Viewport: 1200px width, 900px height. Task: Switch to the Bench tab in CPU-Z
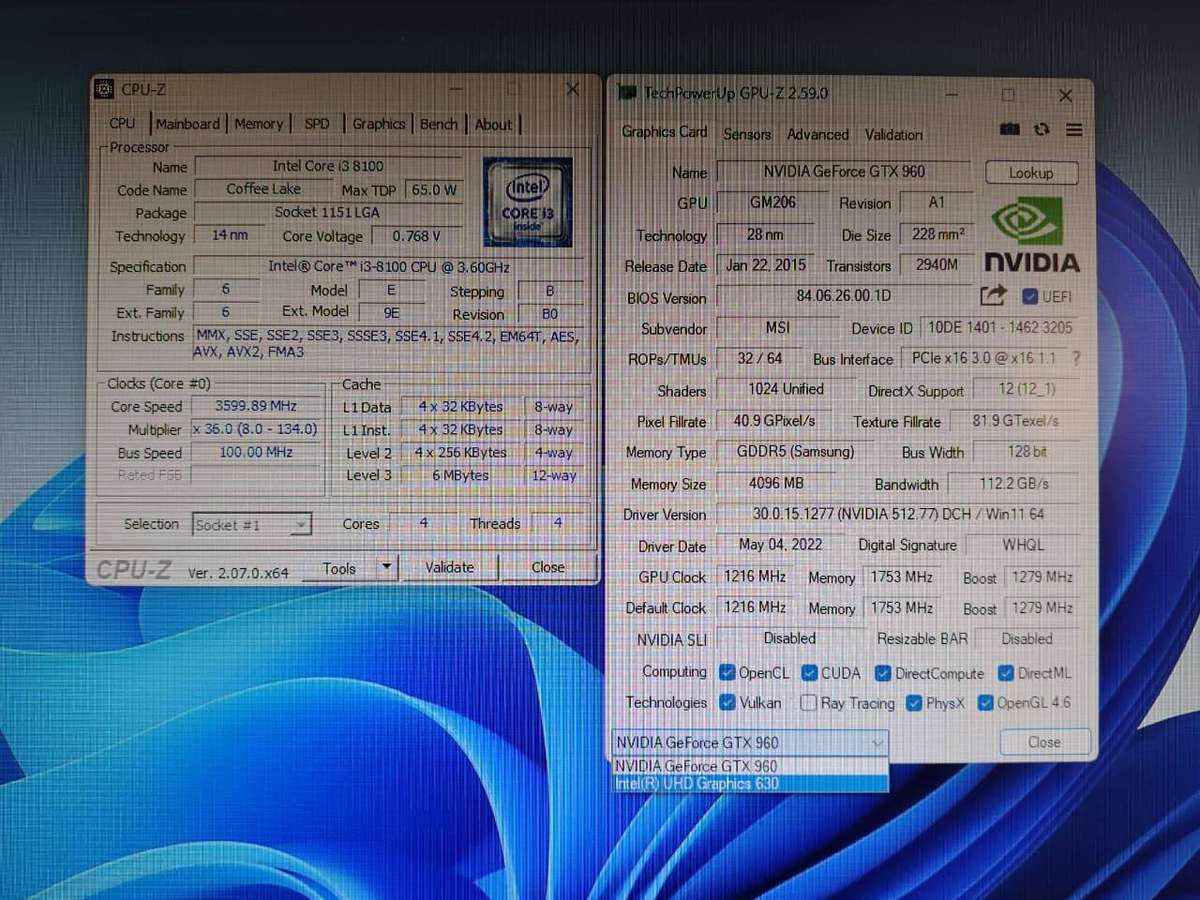(x=438, y=124)
